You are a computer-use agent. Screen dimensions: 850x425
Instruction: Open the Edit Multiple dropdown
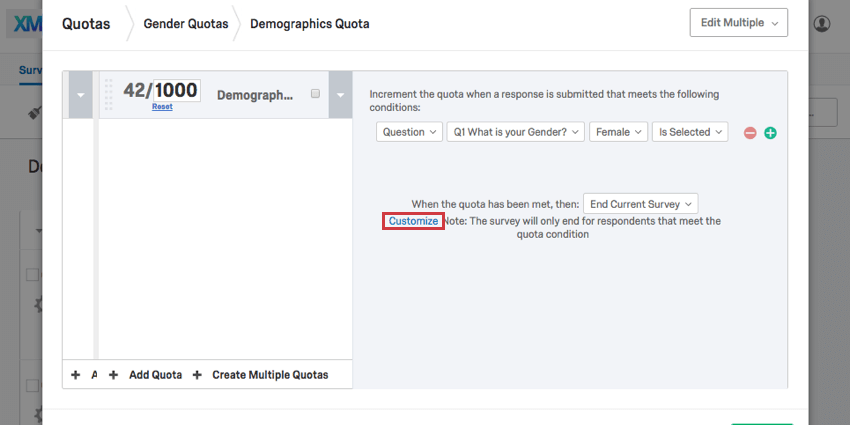(738, 23)
